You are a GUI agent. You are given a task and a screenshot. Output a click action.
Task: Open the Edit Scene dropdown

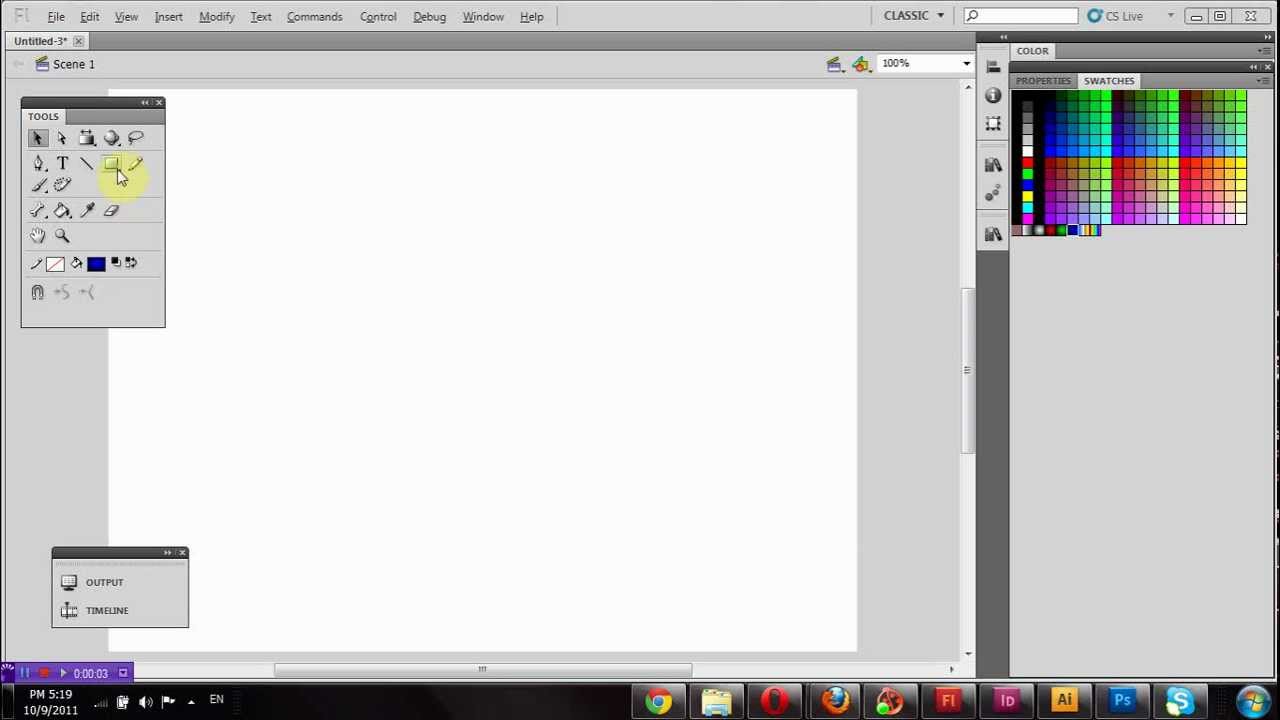click(834, 64)
